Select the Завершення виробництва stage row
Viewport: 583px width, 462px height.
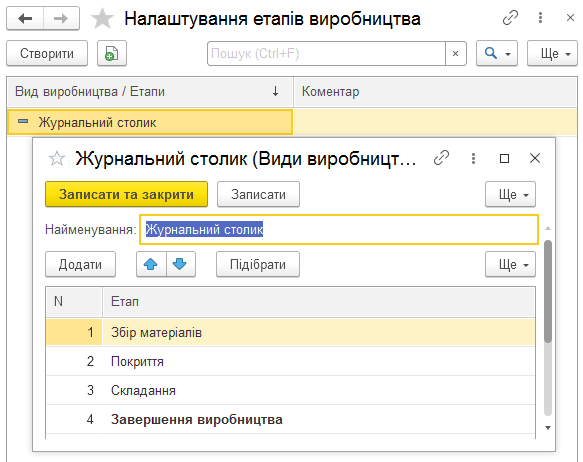[290, 419]
